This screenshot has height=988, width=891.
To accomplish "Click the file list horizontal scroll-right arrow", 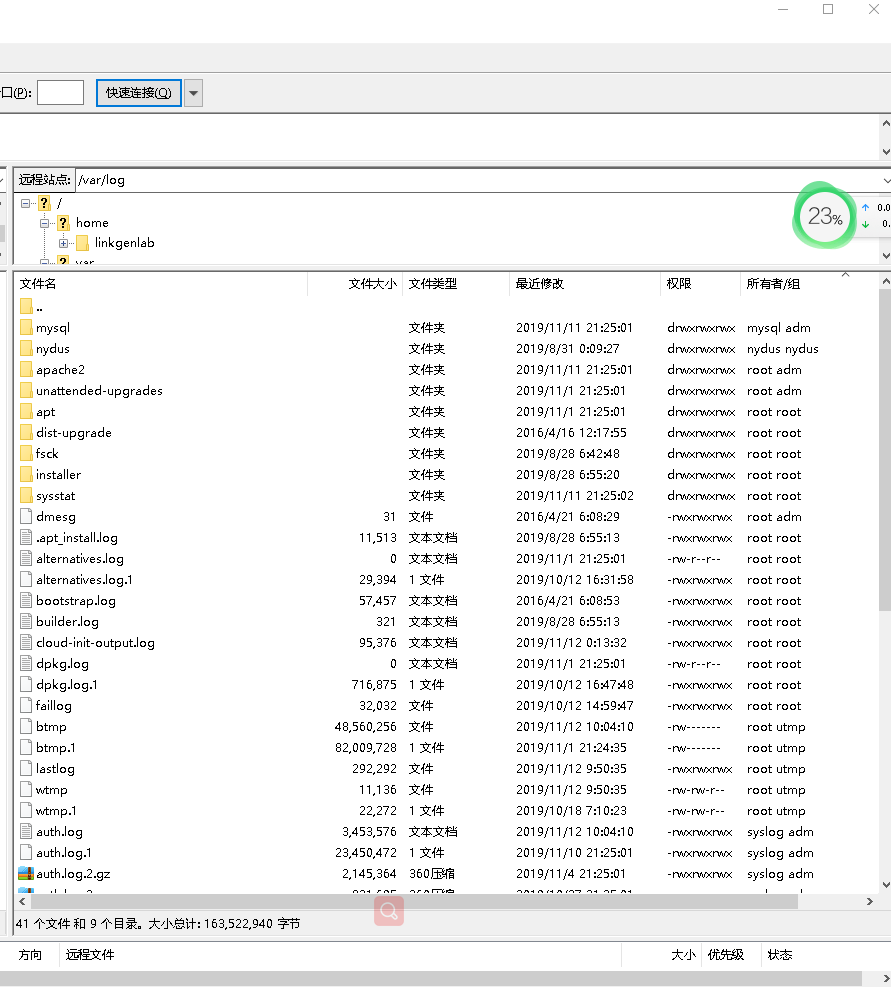I will 870,902.
